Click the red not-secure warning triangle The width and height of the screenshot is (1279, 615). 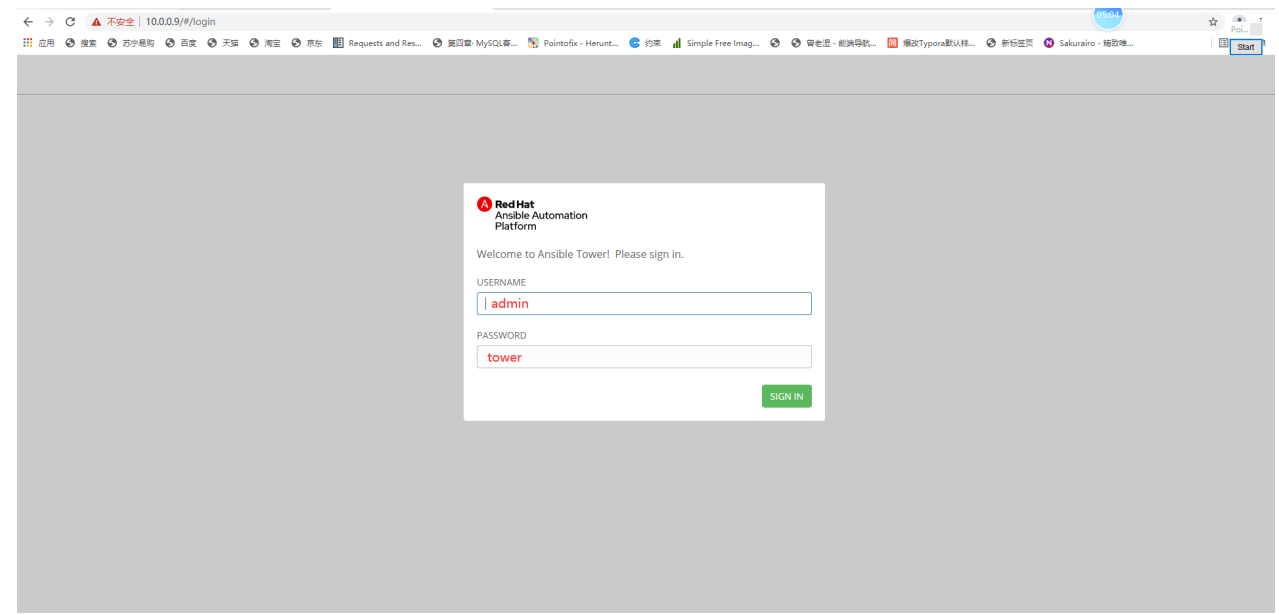pos(96,21)
